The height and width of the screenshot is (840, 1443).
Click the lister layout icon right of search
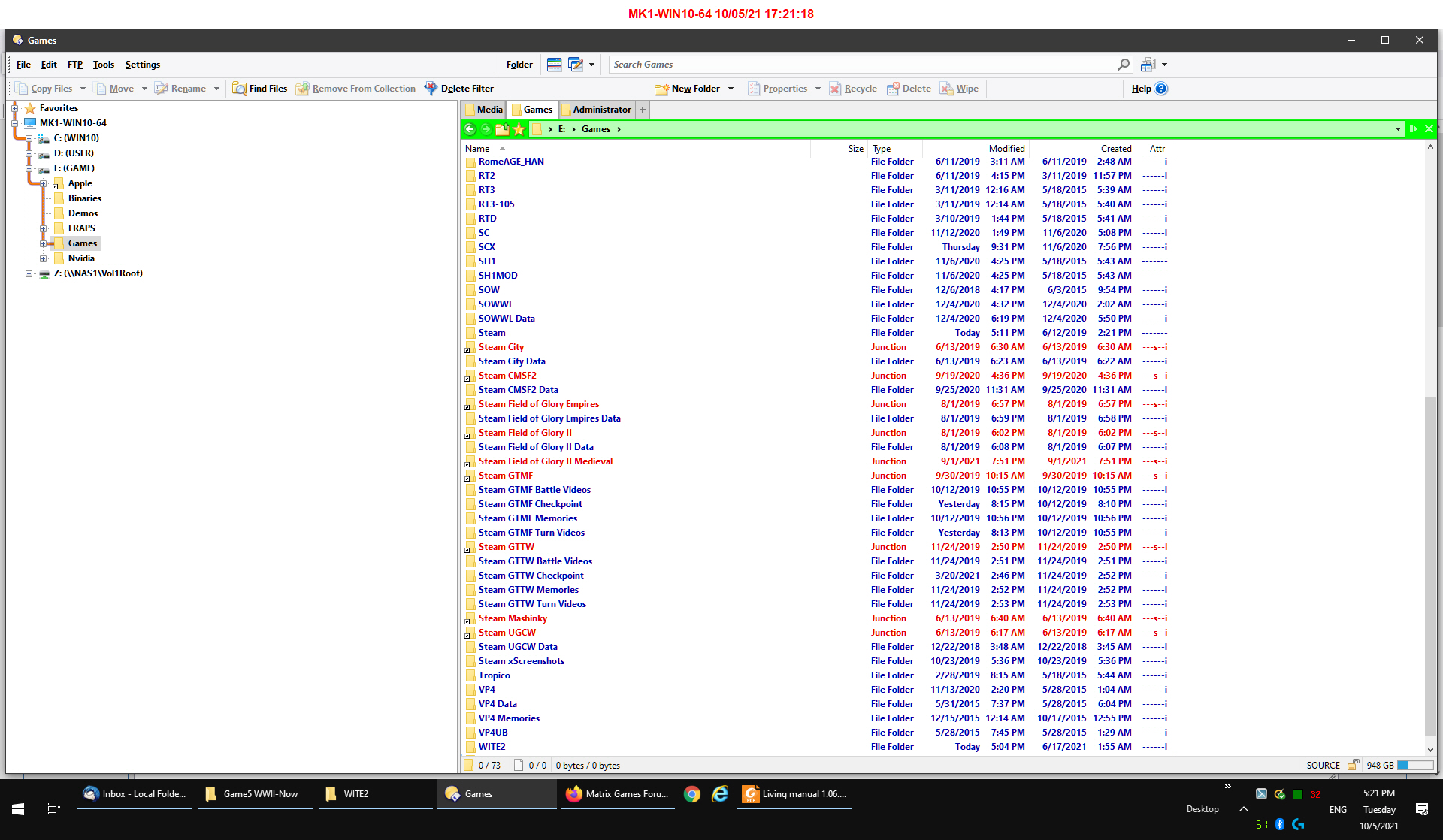1148,65
